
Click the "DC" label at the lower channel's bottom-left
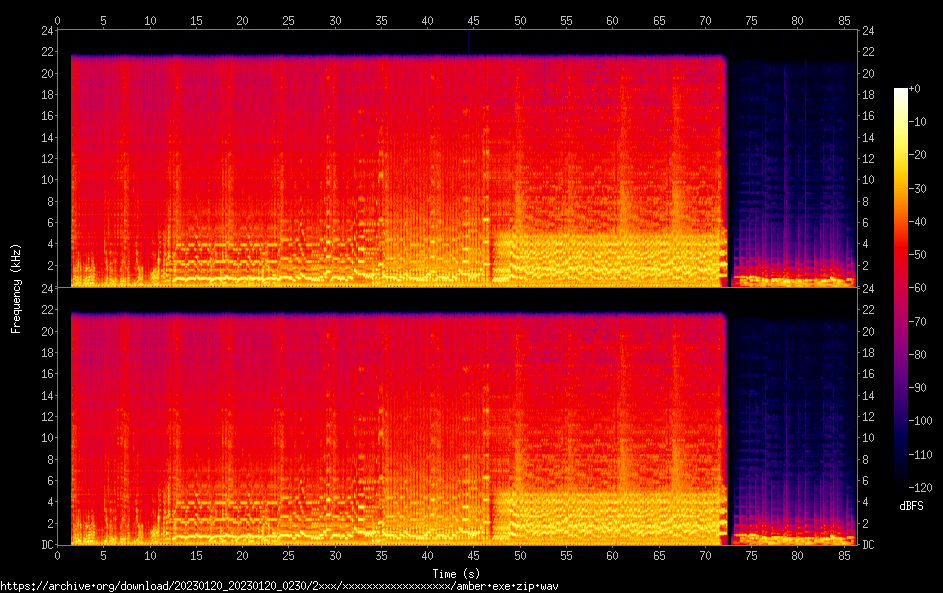click(x=46, y=545)
